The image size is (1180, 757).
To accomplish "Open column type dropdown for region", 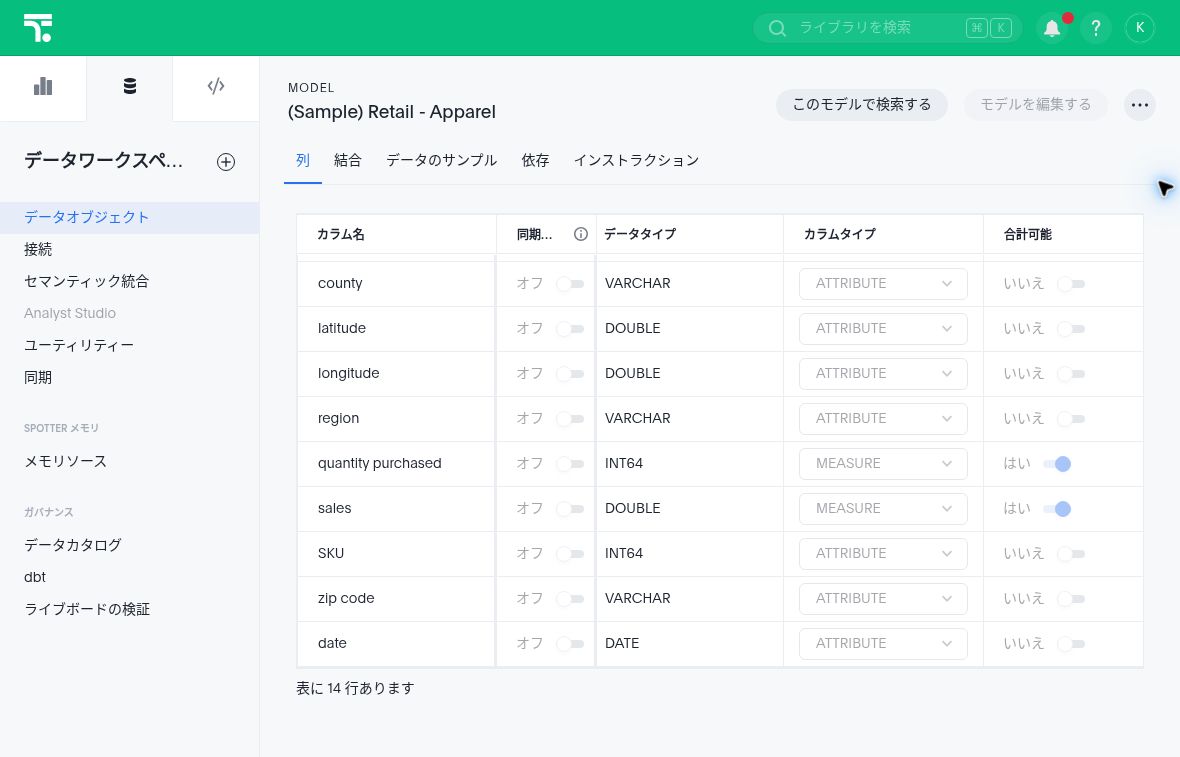I will 883,418.
